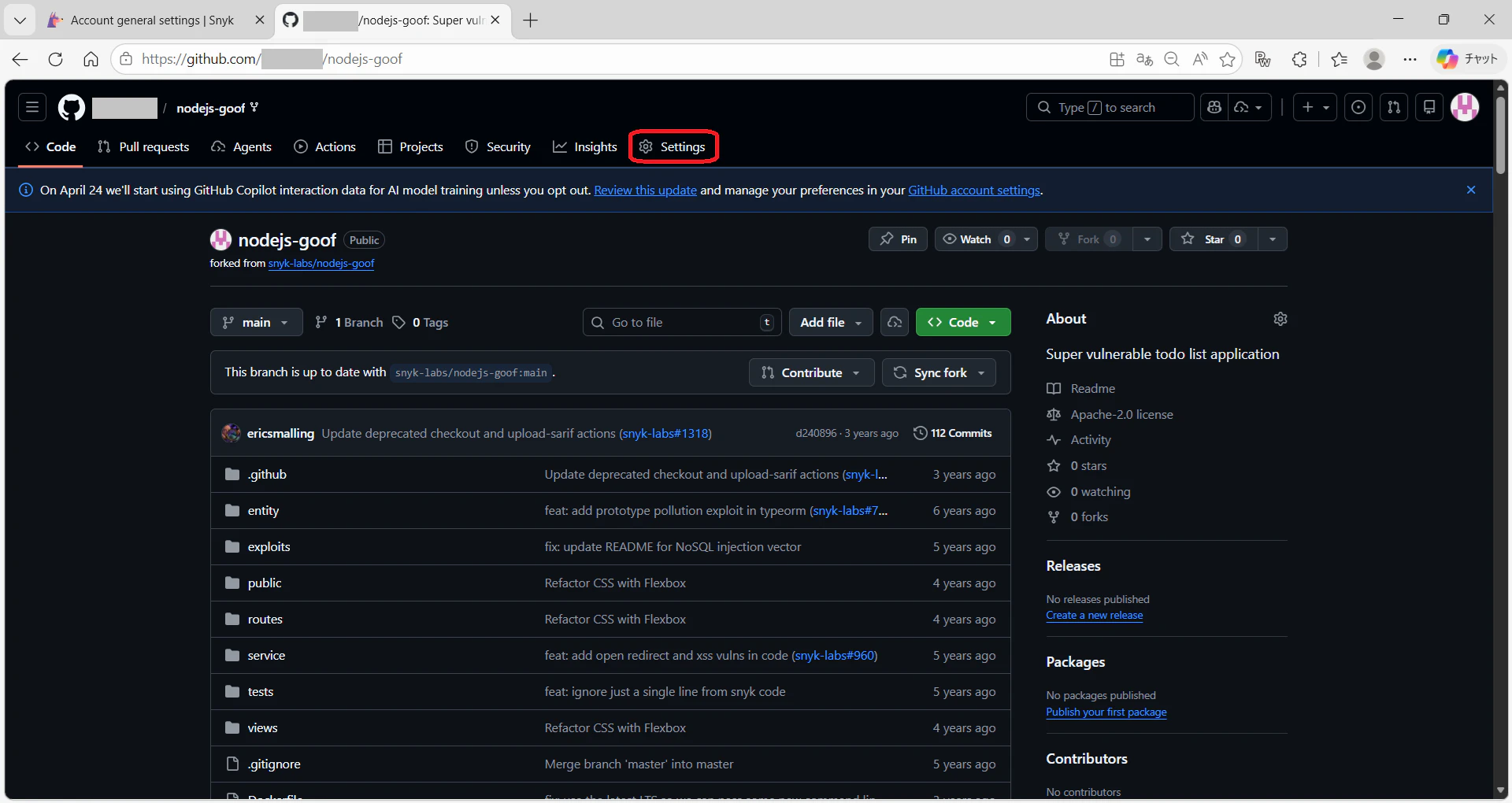Add this page to favorites star

click(1227, 59)
